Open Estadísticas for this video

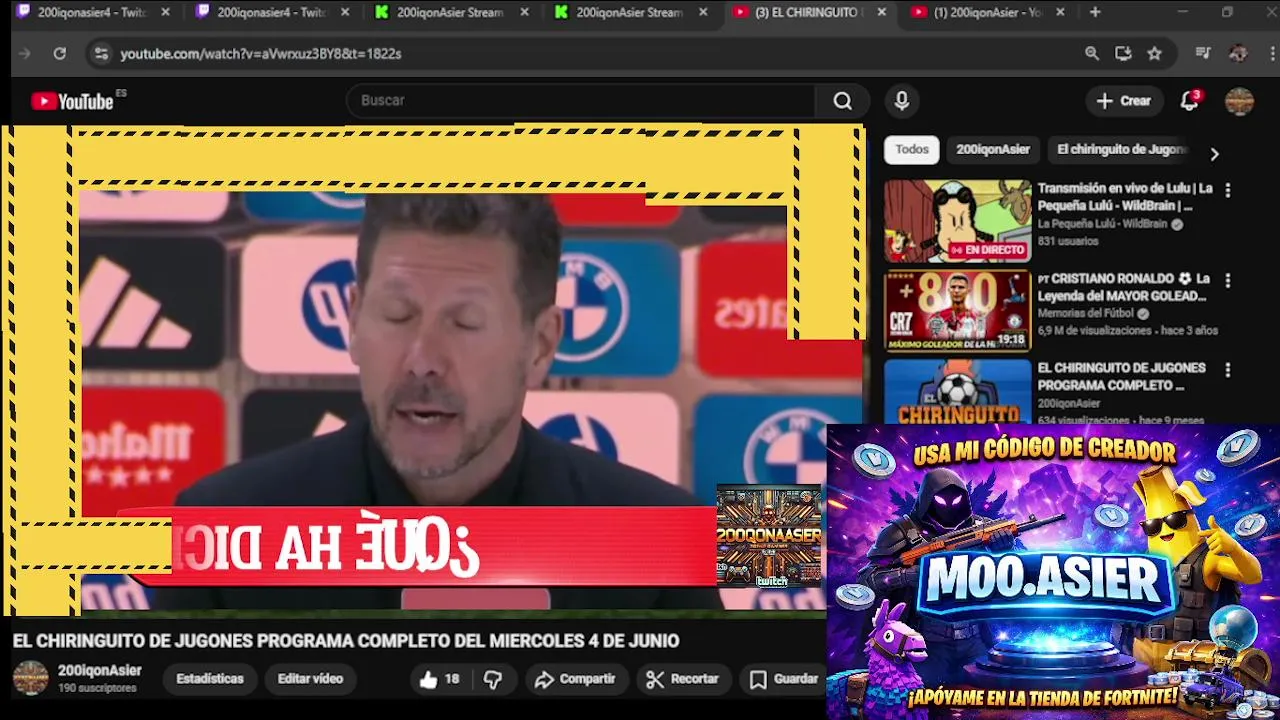pyautogui.click(x=210, y=679)
